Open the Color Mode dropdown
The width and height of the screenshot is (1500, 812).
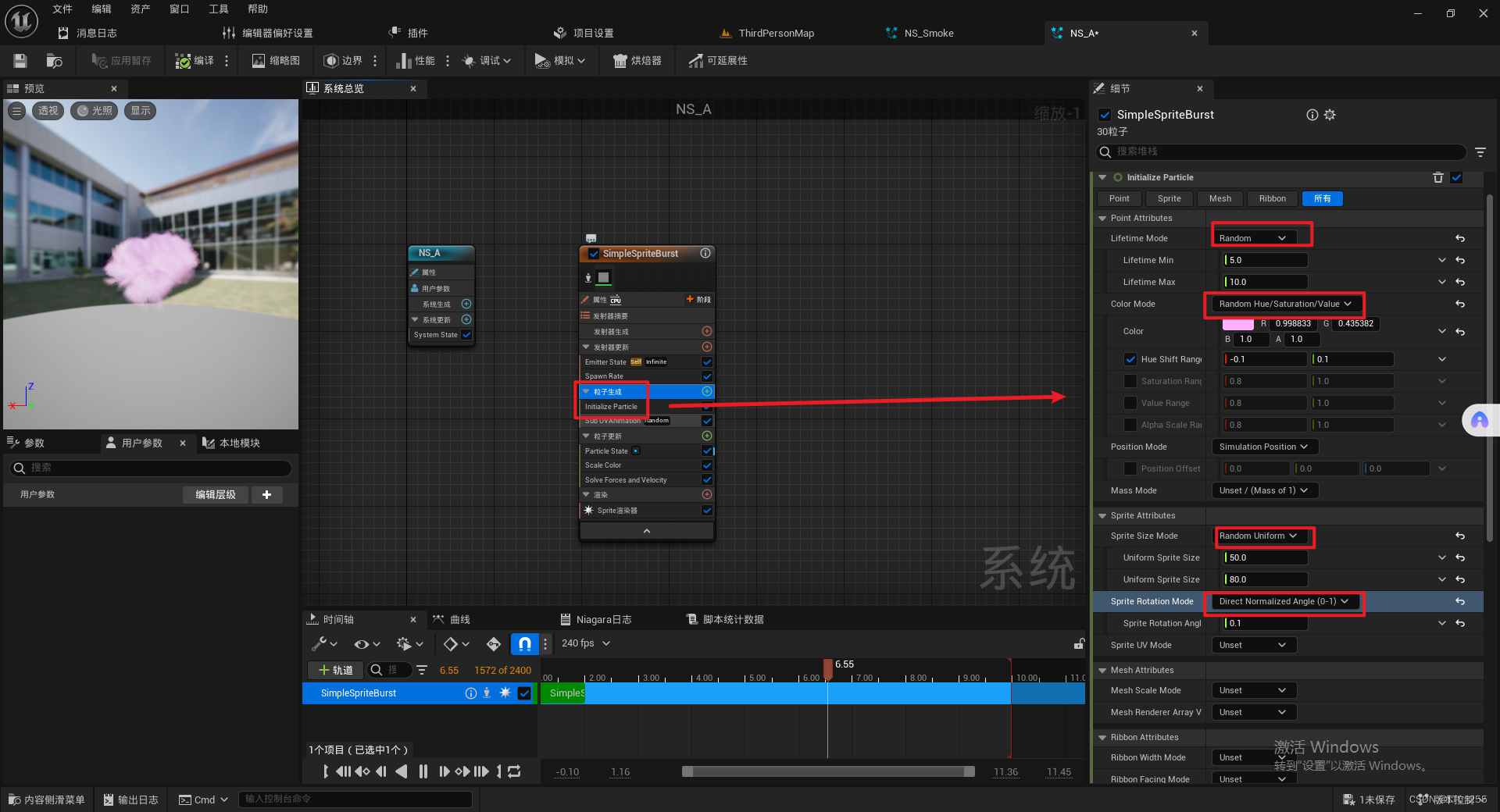click(x=1285, y=304)
